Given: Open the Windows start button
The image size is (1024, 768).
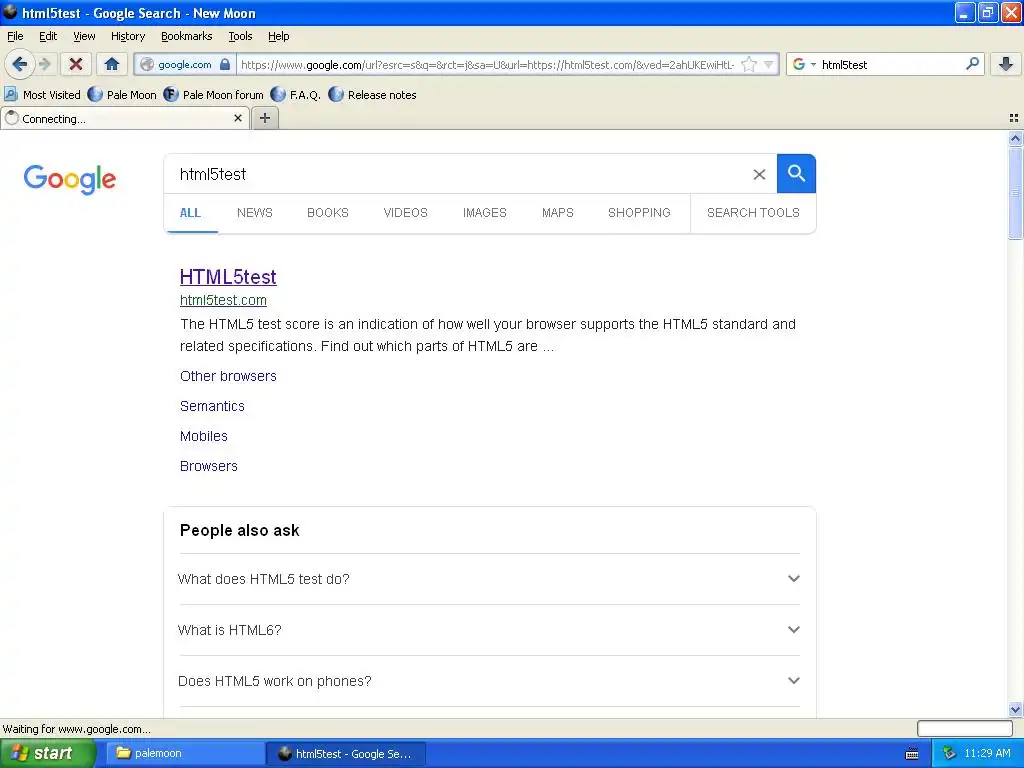Looking at the screenshot, I should [48, 753].
